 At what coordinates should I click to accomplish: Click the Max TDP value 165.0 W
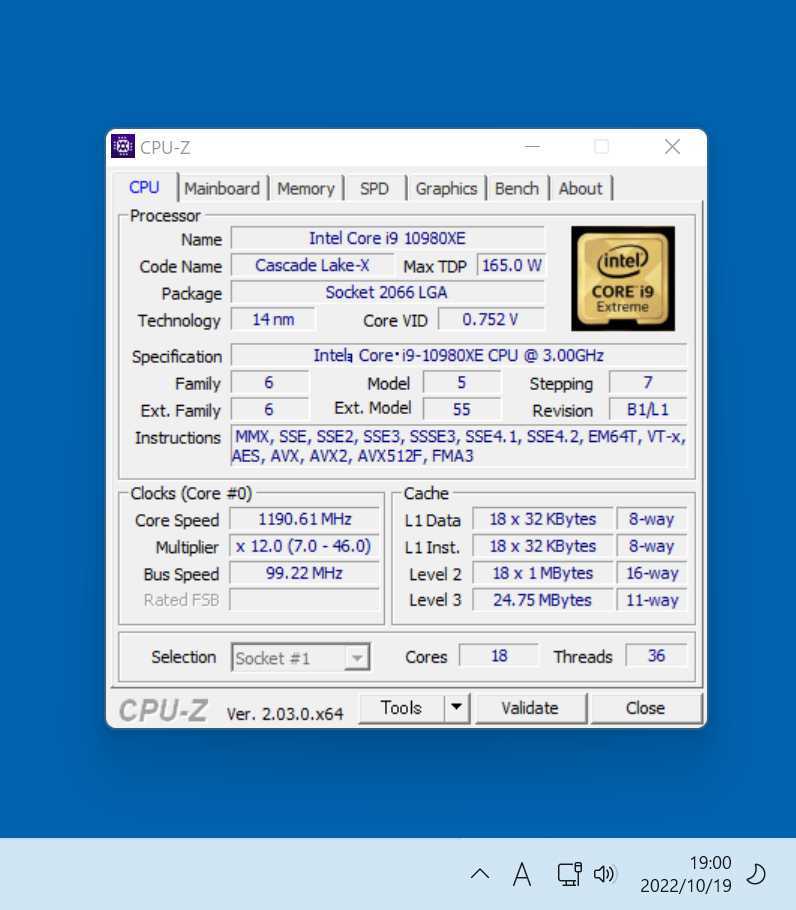tap(511, 265)
